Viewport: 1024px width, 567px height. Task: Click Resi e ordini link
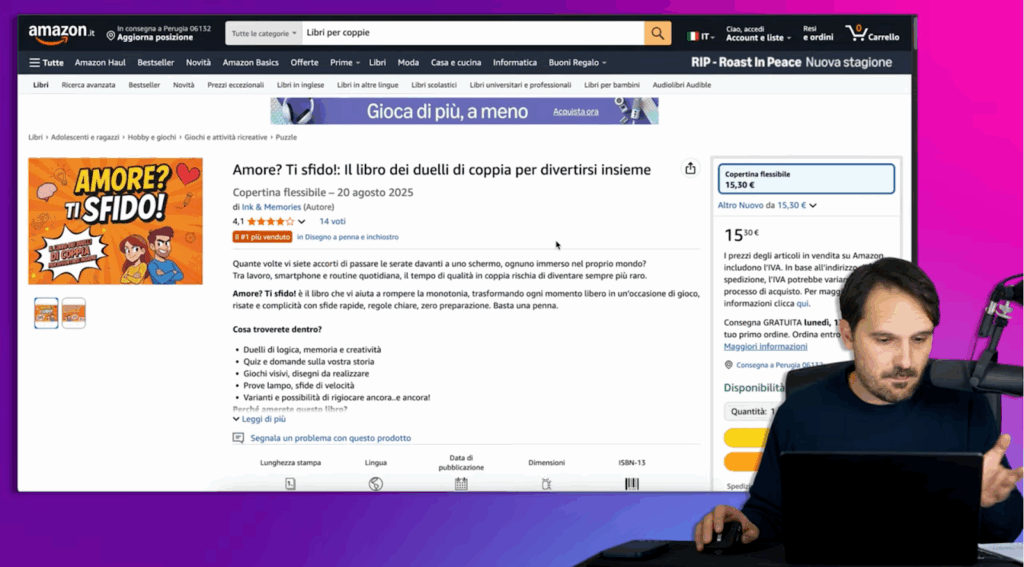point(818,33)
